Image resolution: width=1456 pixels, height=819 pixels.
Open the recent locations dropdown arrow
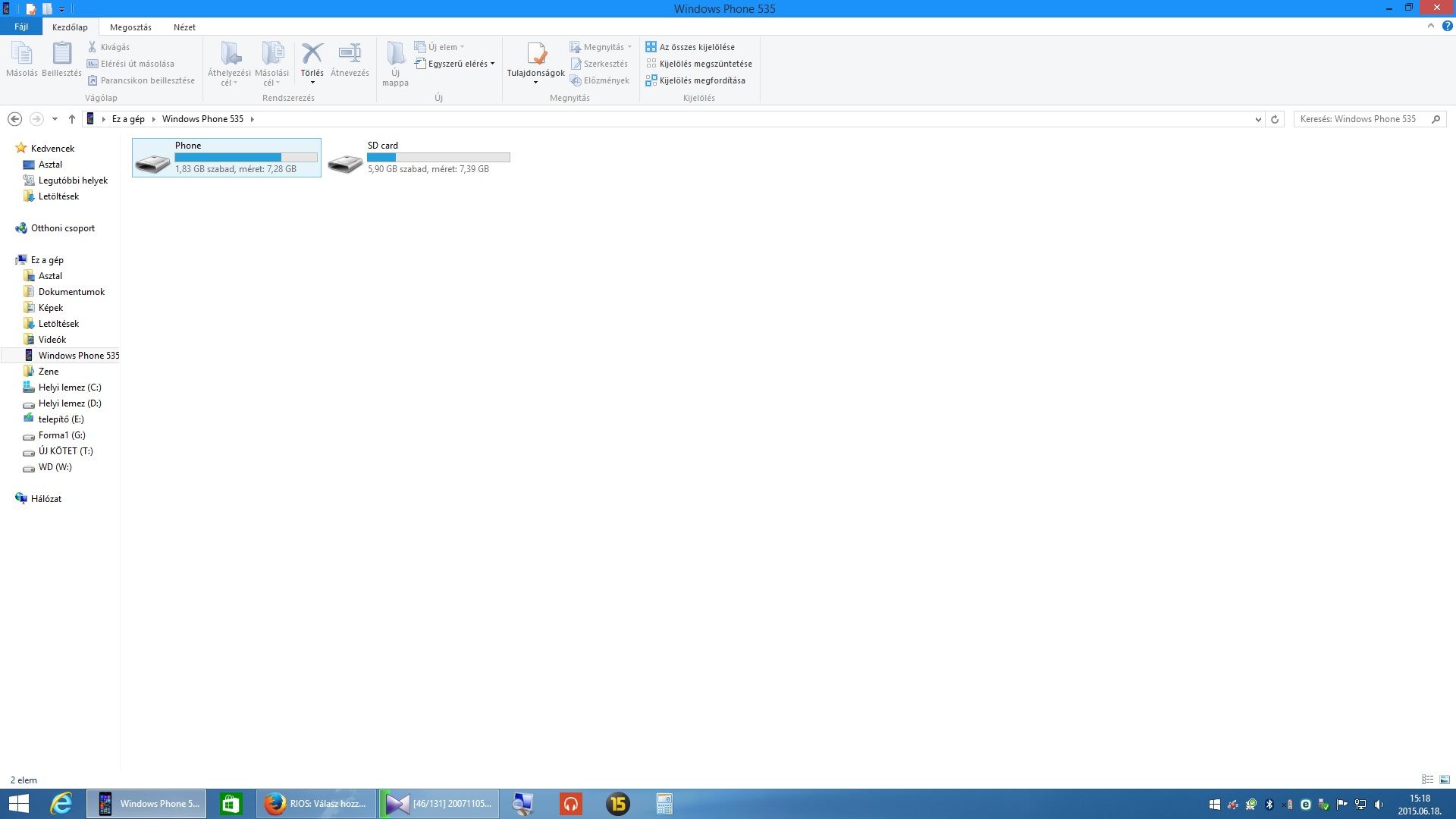tap(55, 119)
